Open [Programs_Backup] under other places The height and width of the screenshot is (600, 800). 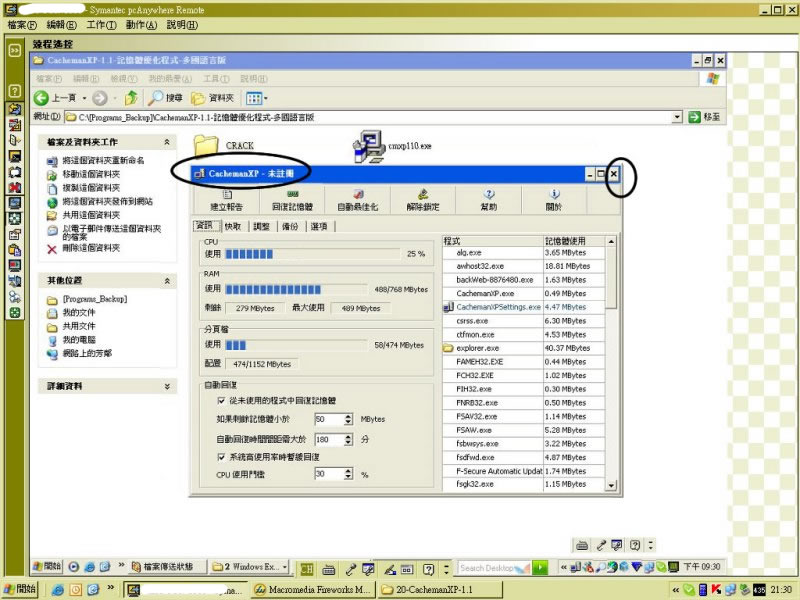tap(95, 298)
